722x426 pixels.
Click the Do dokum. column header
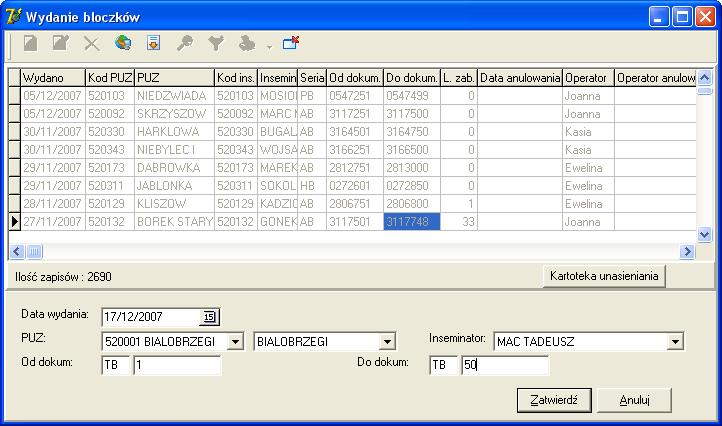click(412, 78)
